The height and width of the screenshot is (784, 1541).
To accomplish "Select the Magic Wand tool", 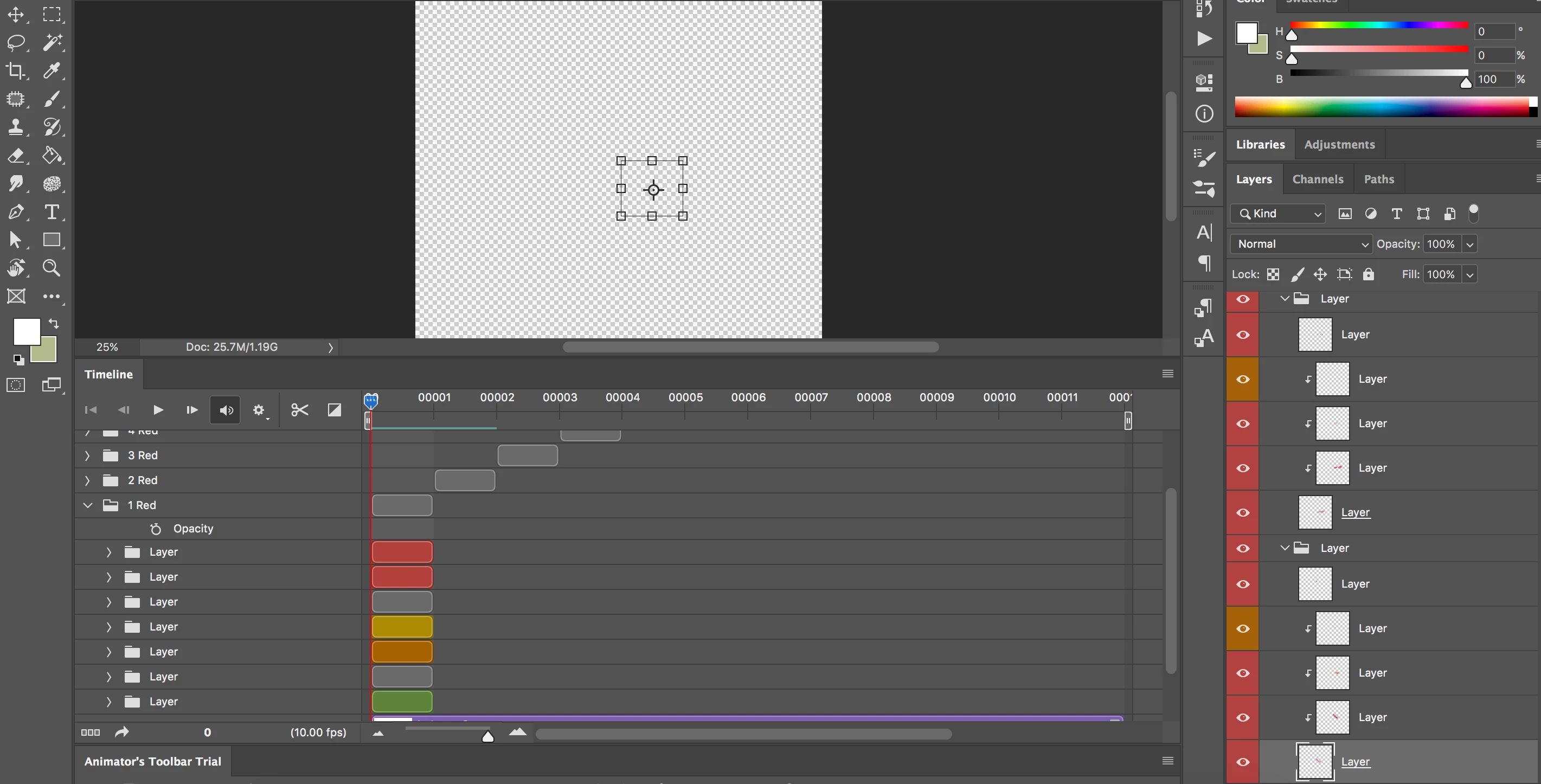I will point(52,42).
